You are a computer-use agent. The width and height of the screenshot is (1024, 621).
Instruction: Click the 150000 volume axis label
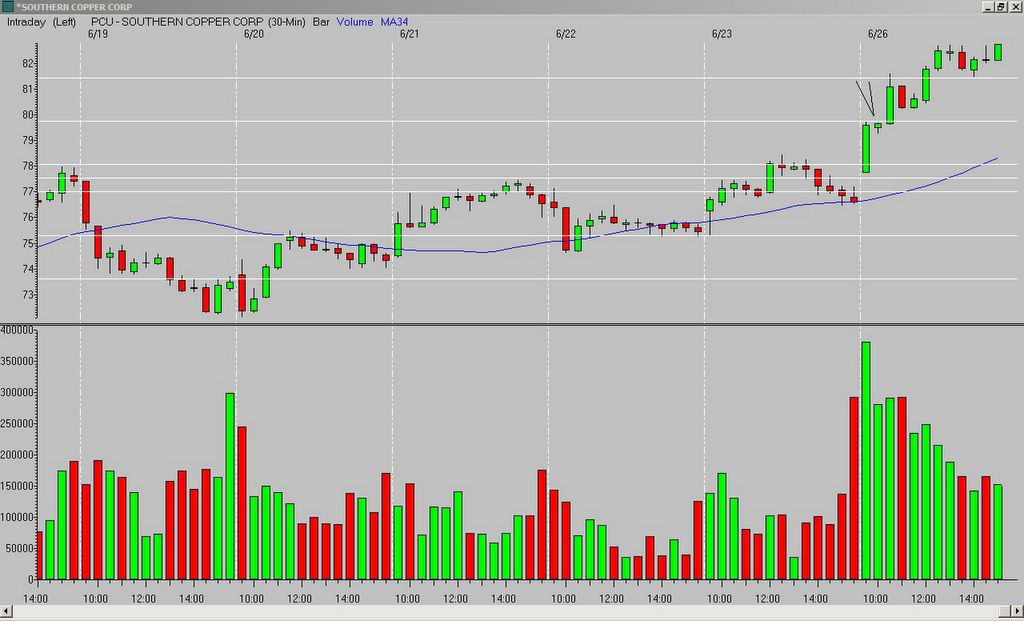17,486
